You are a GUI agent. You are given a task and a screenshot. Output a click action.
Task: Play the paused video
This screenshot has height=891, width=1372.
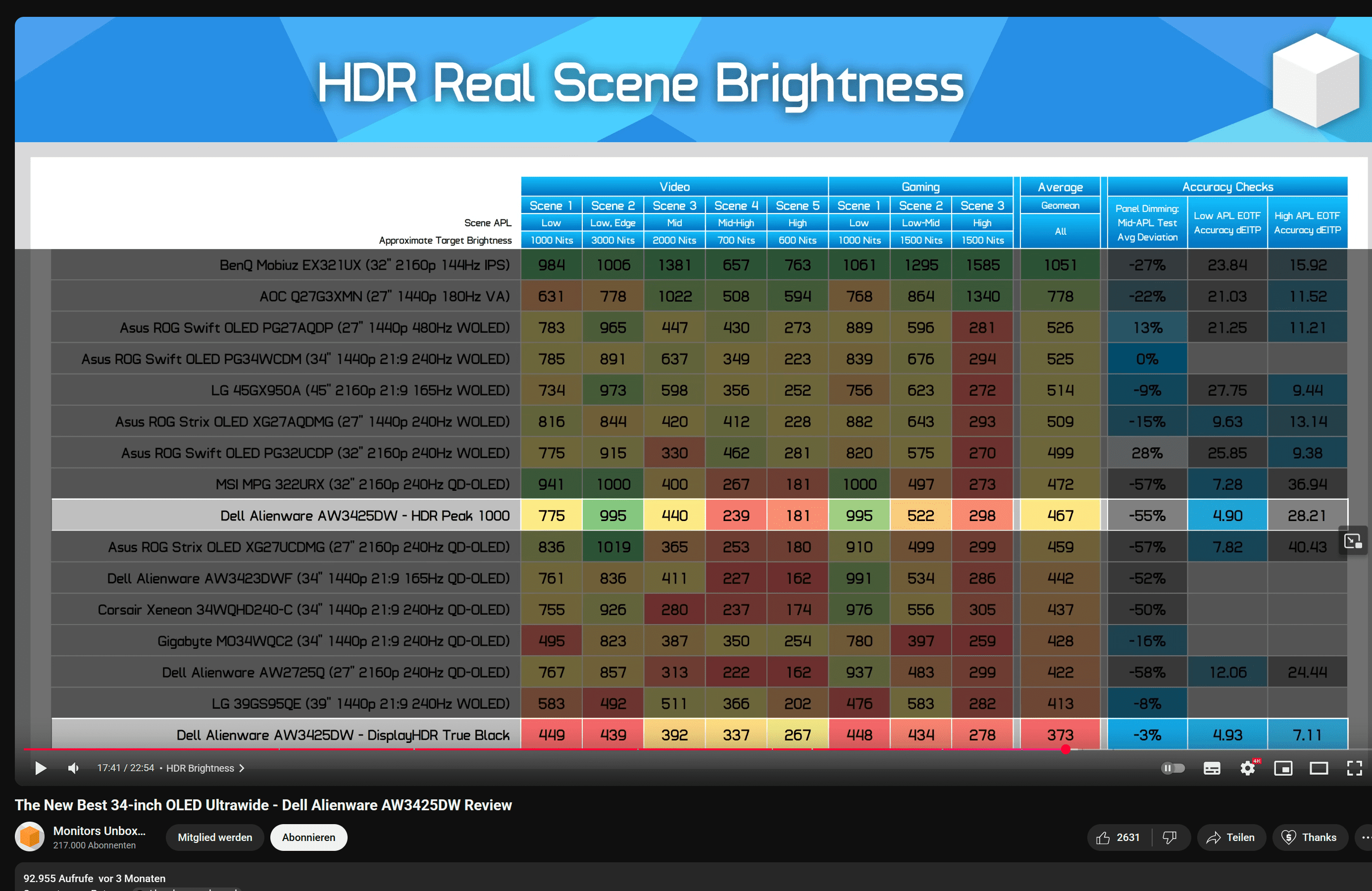(x=41, y=768)
